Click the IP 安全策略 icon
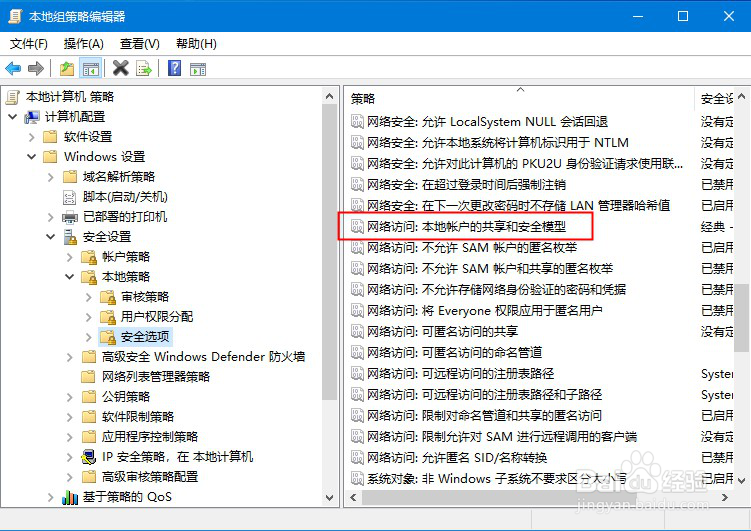The height and width of the screenshot is (531, 751). [89, 457]
